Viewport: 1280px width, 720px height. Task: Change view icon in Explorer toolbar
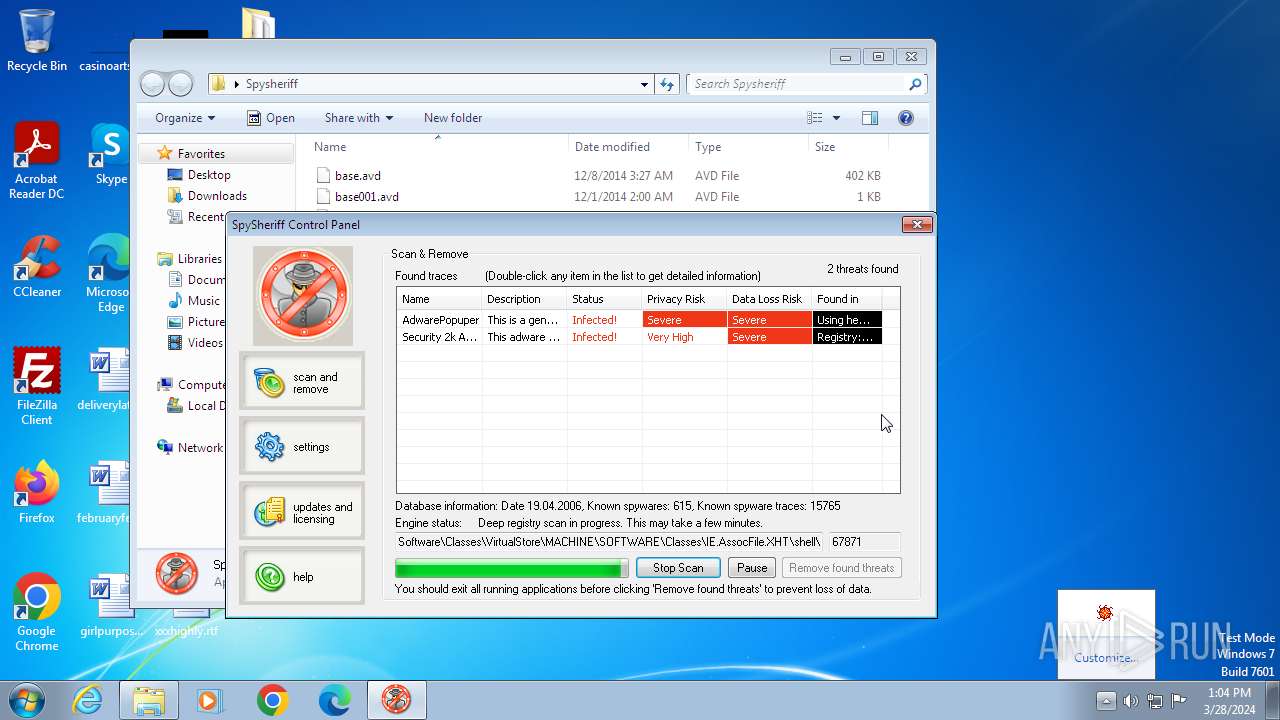[x=815, y=118]
